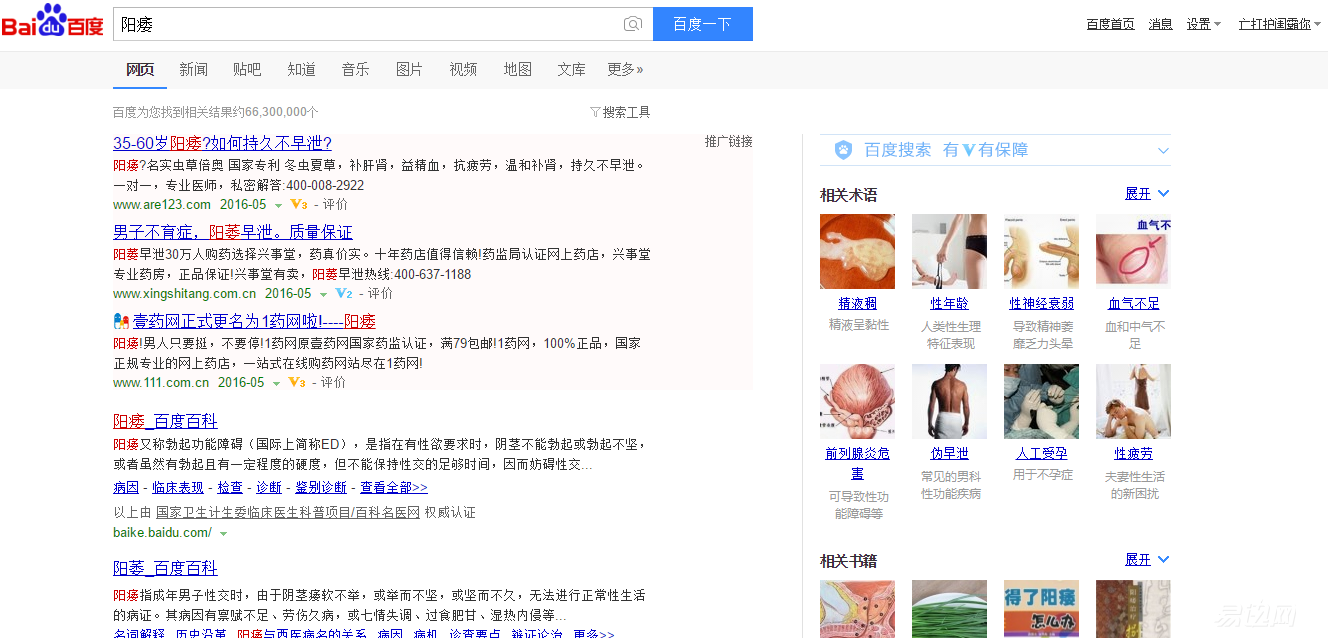Screen dimensions: 1328x638
Task: Click the 推广链接 label
Action: (x=728, y=141)
